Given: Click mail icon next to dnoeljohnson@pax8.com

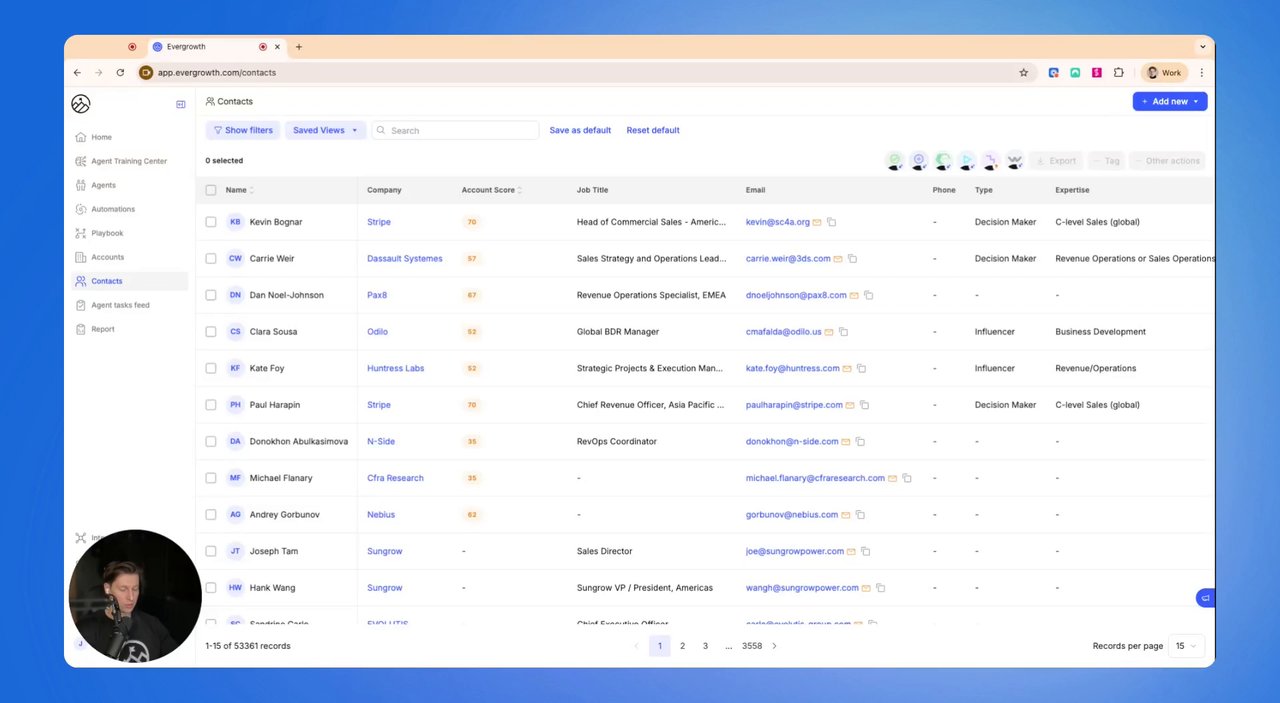Looking at the screenshot, I should click(x=854, y=295).
